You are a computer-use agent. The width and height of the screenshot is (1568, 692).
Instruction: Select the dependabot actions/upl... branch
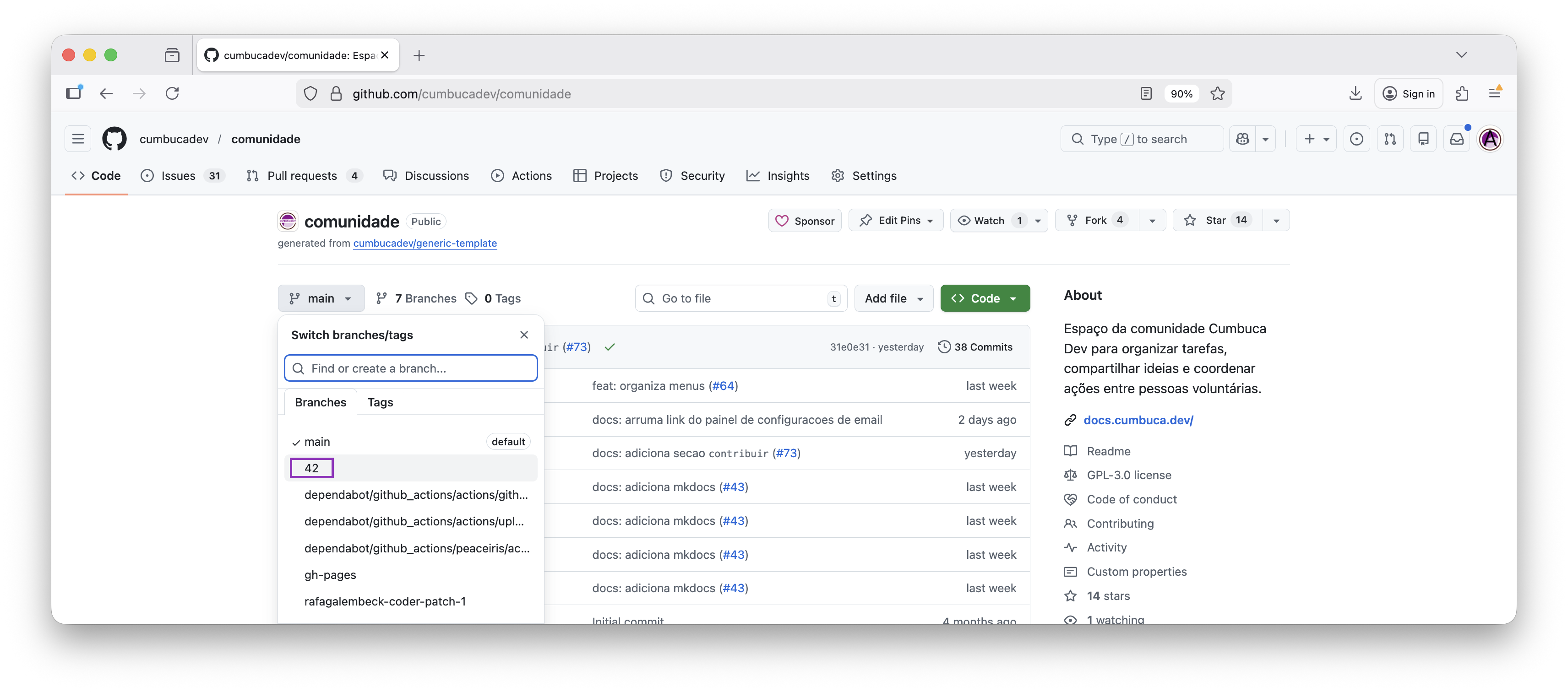tap(411, 522)
